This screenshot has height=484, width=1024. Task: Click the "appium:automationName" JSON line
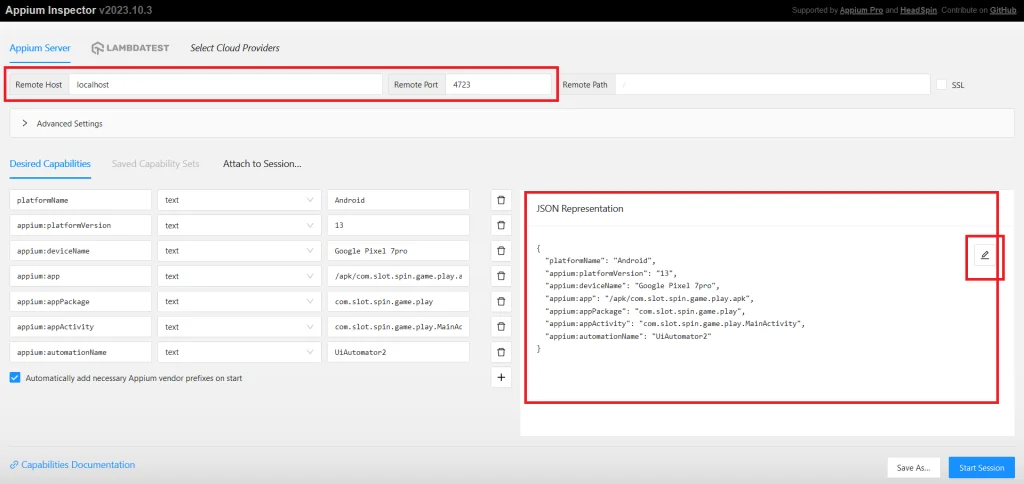628,336
